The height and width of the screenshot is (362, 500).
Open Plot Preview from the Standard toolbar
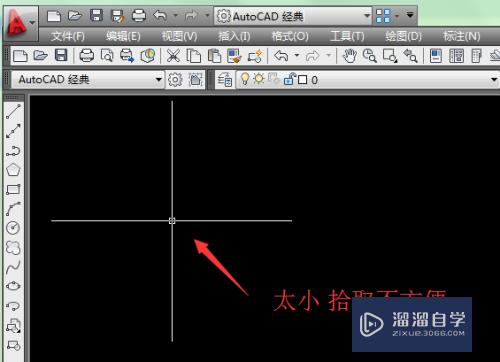tap(107, 56)
